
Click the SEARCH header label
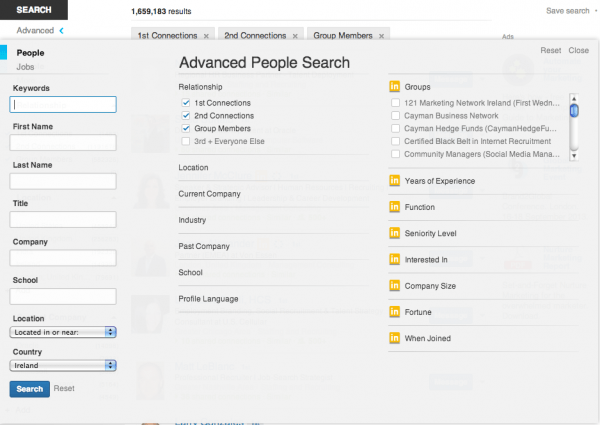34,10
